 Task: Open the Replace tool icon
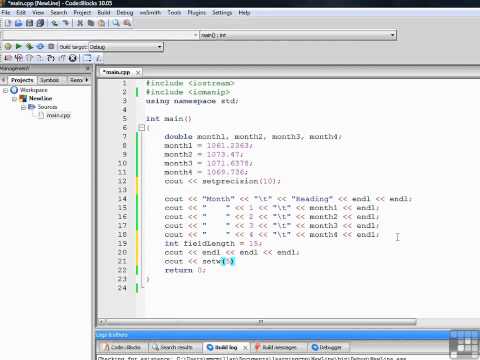tap(127, 23)
